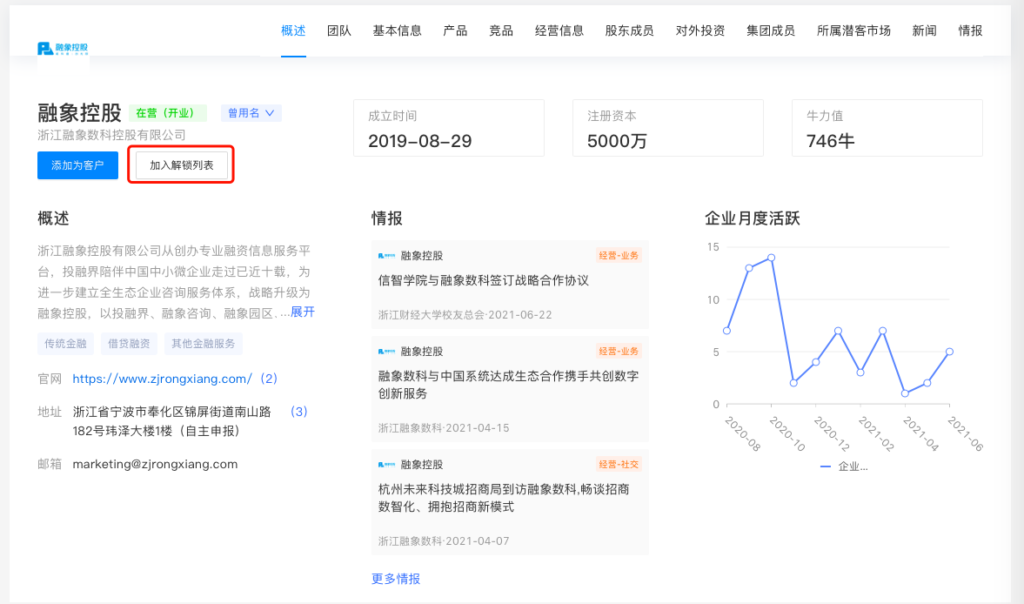Open the zjrongxiang.com website link
1024x604 pixels.
[x=162, y=379]
